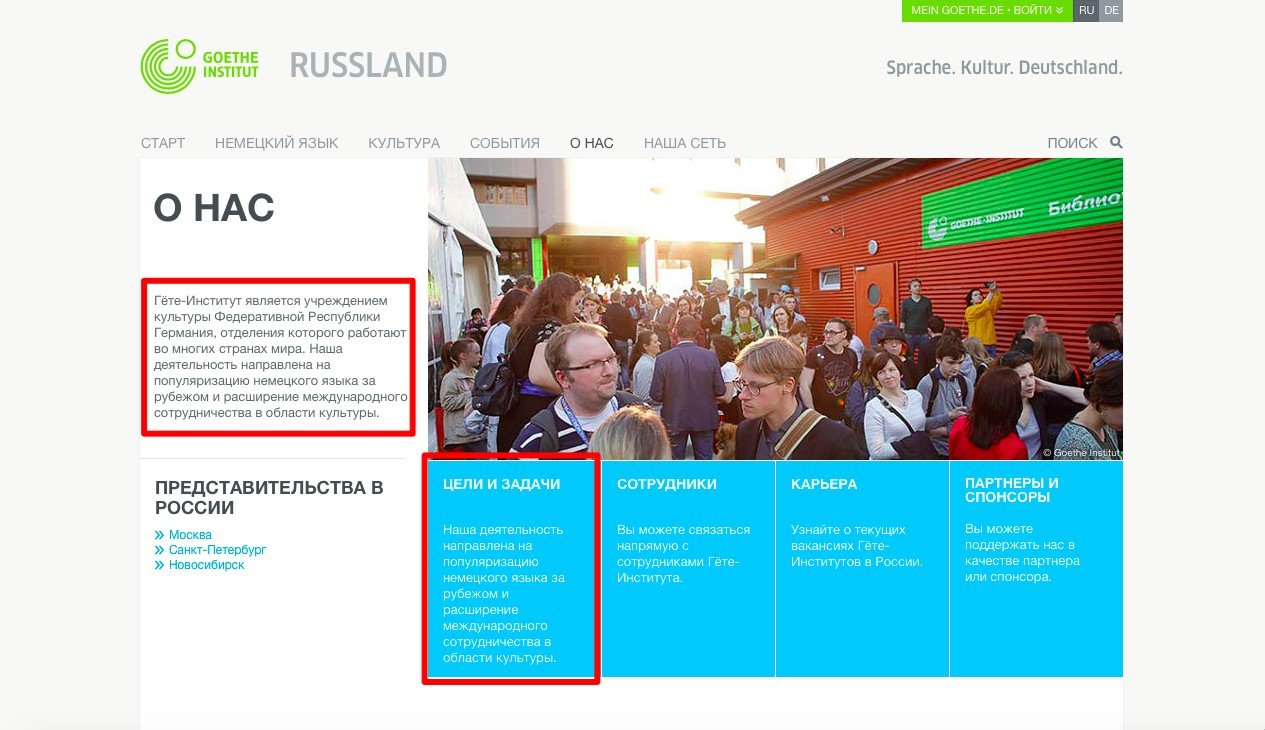1265x730 pixels.
Task: Open the ПАРТНЕРЫ И СПОНСОРЫ tile
Action: pos(1036,569)
